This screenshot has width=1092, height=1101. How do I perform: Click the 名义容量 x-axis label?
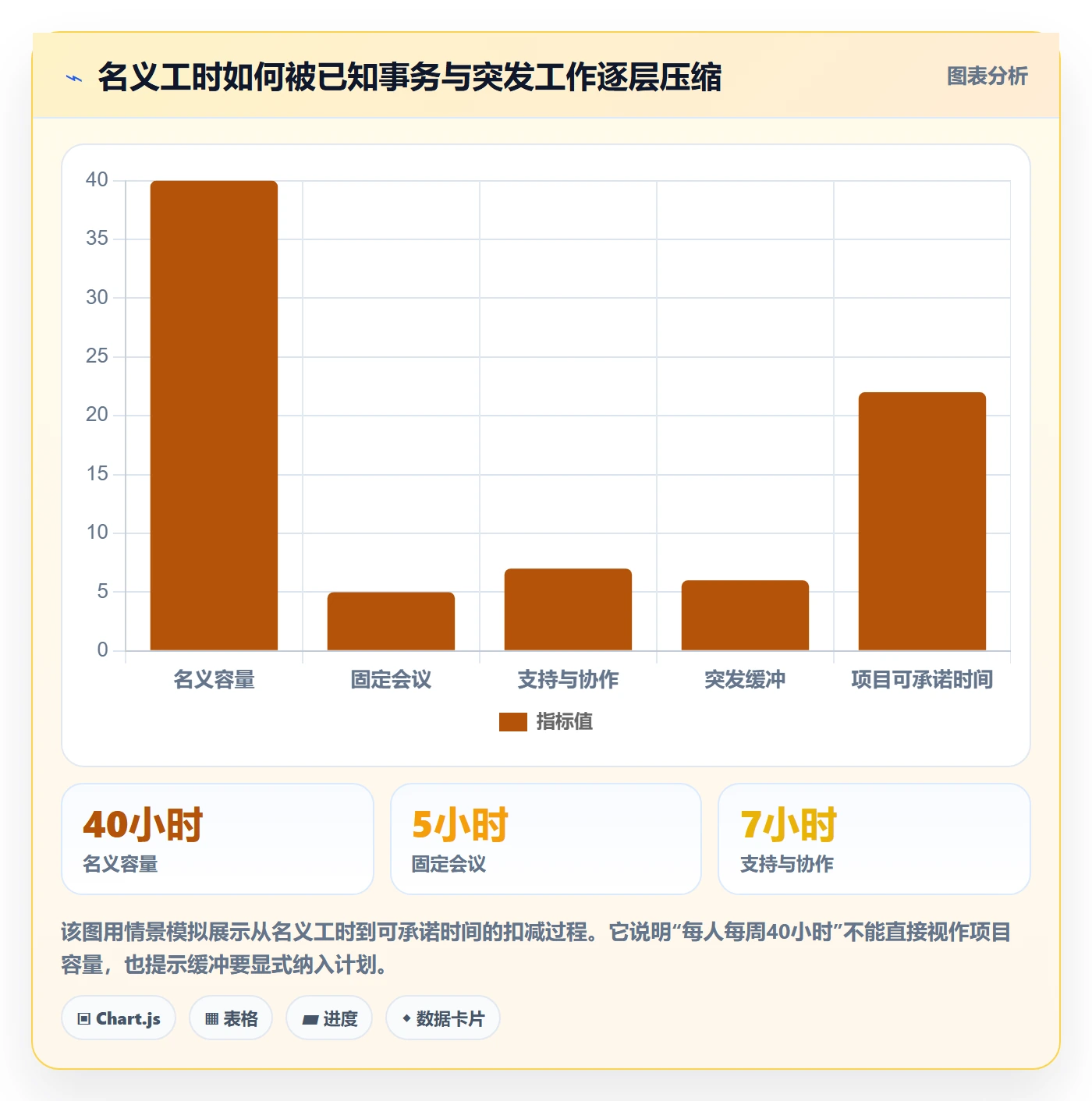(214, 680)
